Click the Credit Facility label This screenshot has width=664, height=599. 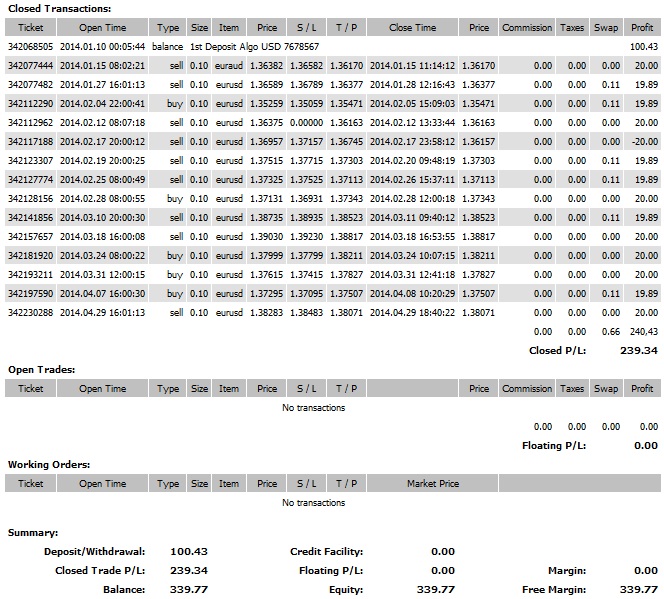tap(326, 552)
